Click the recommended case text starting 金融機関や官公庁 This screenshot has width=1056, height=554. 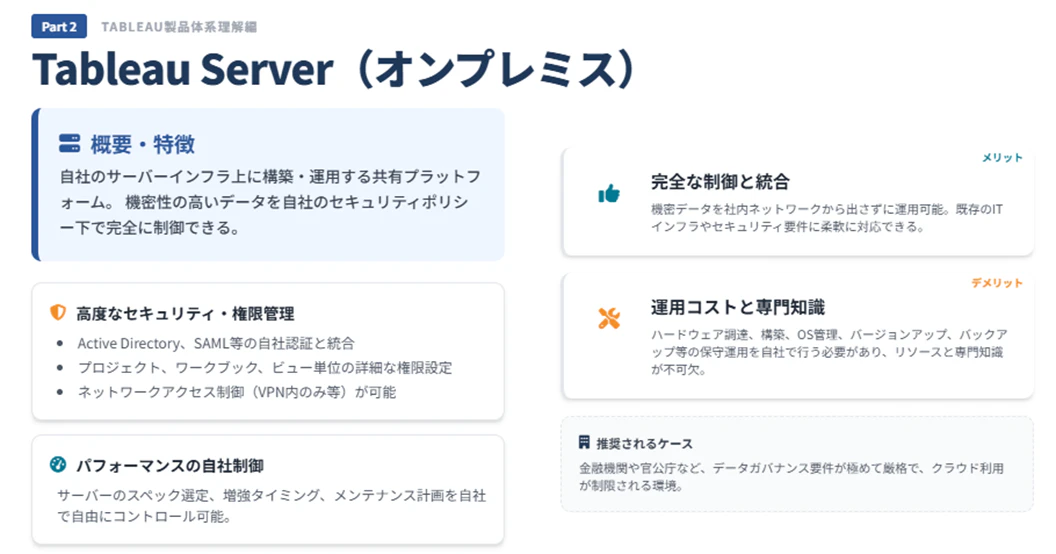click(791, 477)
